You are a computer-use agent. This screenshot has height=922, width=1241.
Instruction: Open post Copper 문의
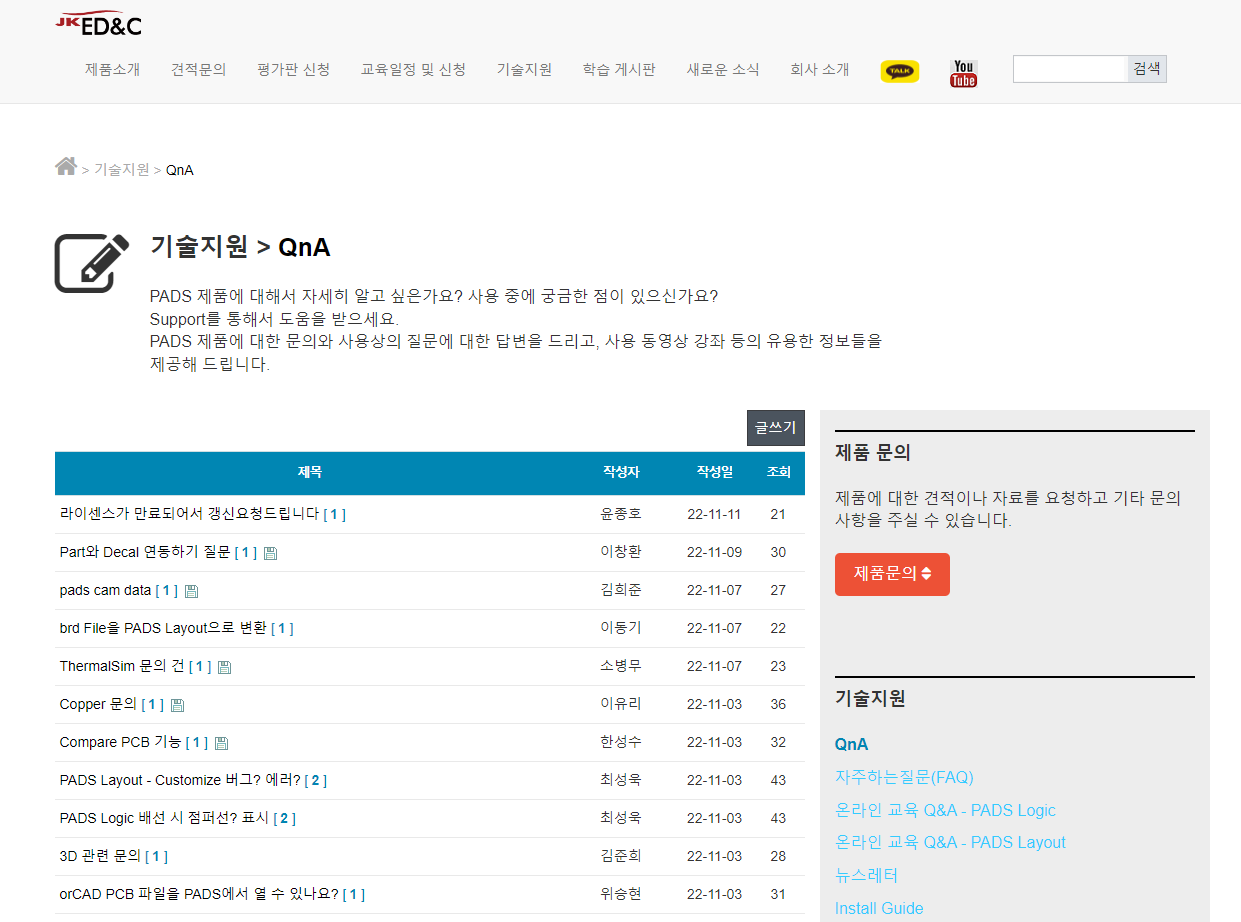click(98, 704)
